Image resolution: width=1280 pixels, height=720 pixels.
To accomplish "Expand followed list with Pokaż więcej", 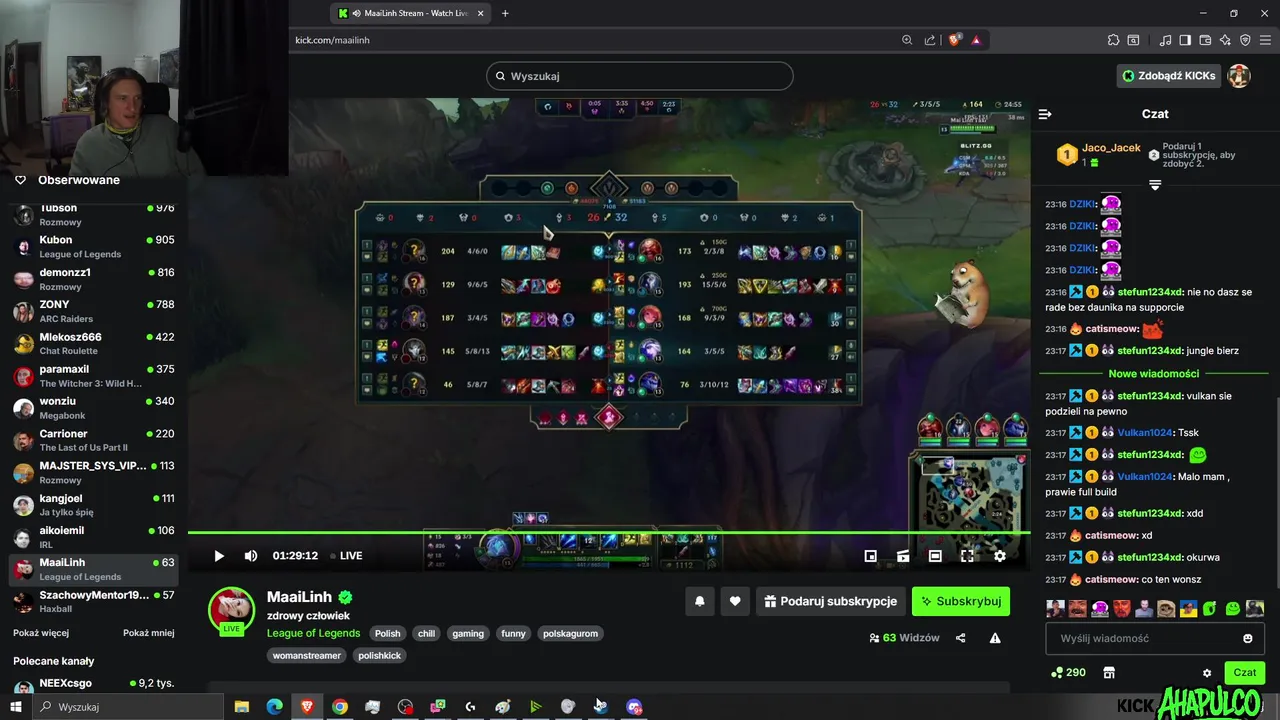I will pyautogui.click(x=41, y=633).
